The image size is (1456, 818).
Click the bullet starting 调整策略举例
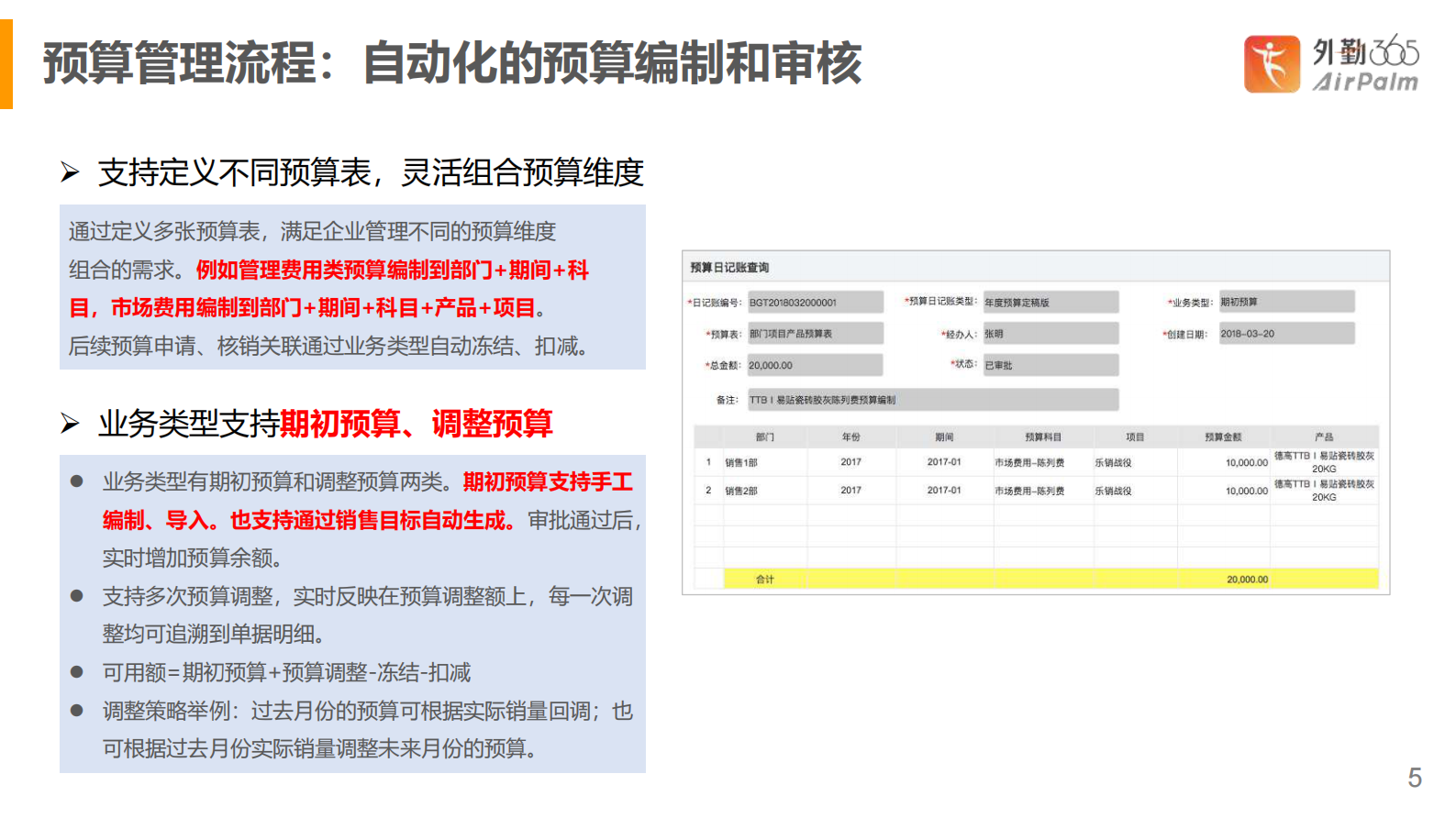[x=367, y=730]
